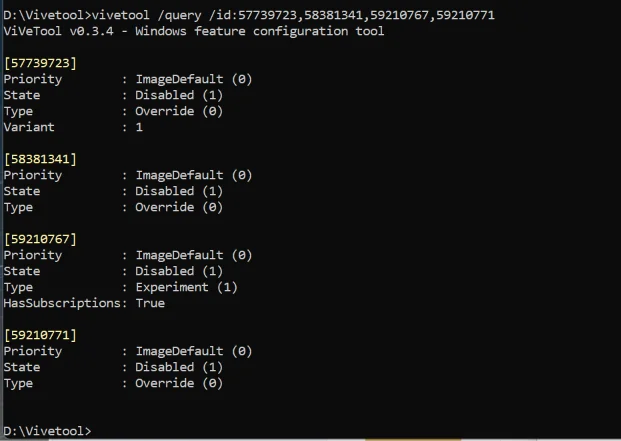The height and width of the screenshot is (441, 621).
Task: Click Disabled (1) state under 59210771
Action: click(179, 367)
